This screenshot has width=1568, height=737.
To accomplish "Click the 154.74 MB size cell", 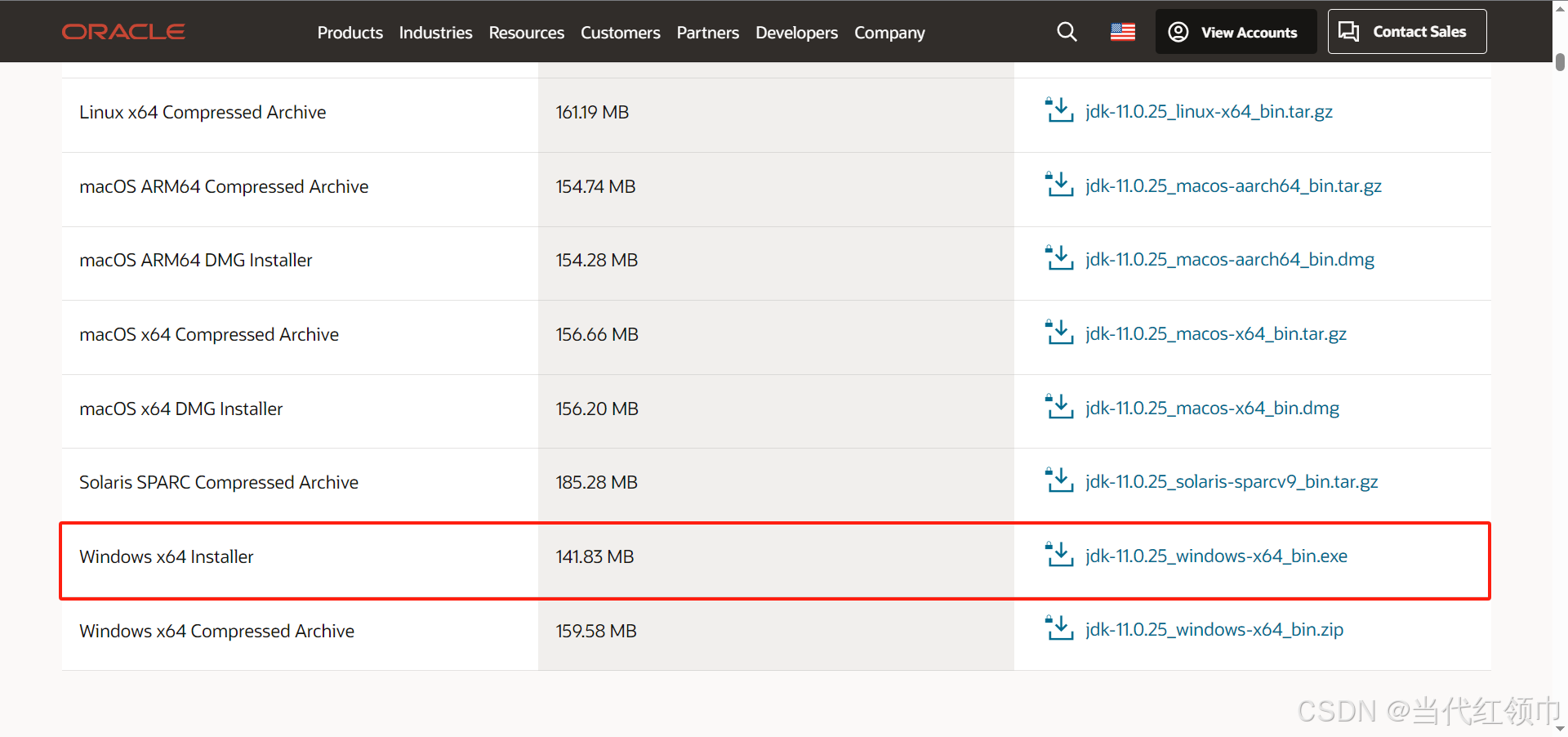I will (776, 190).
